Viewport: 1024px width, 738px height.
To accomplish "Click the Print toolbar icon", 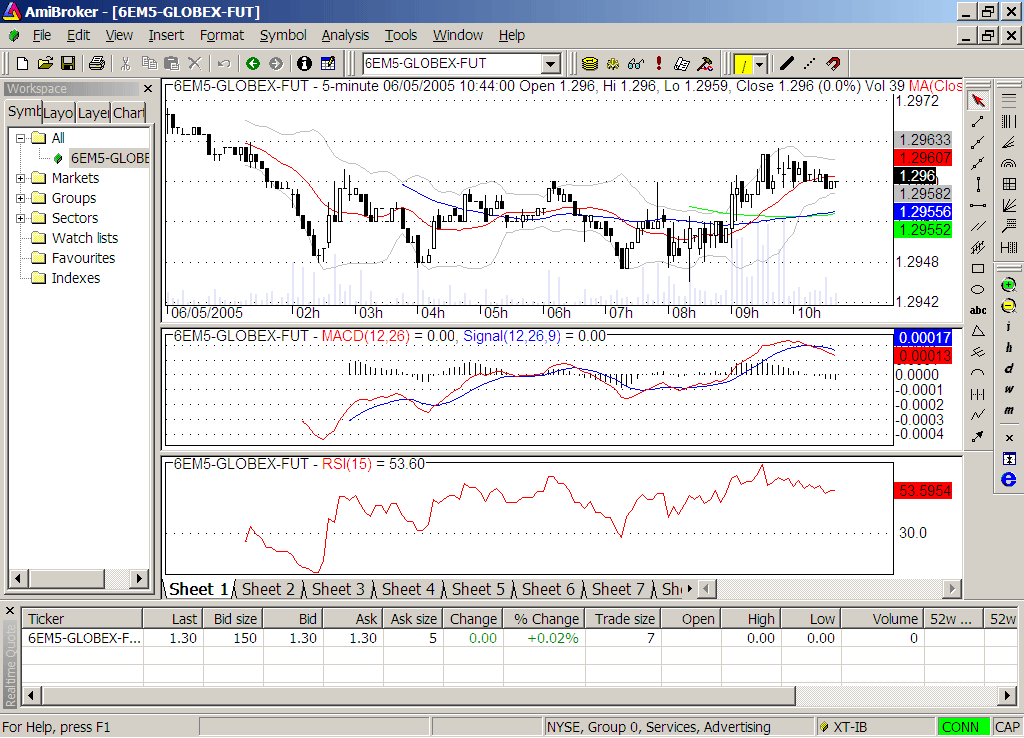I will point(97,64).
